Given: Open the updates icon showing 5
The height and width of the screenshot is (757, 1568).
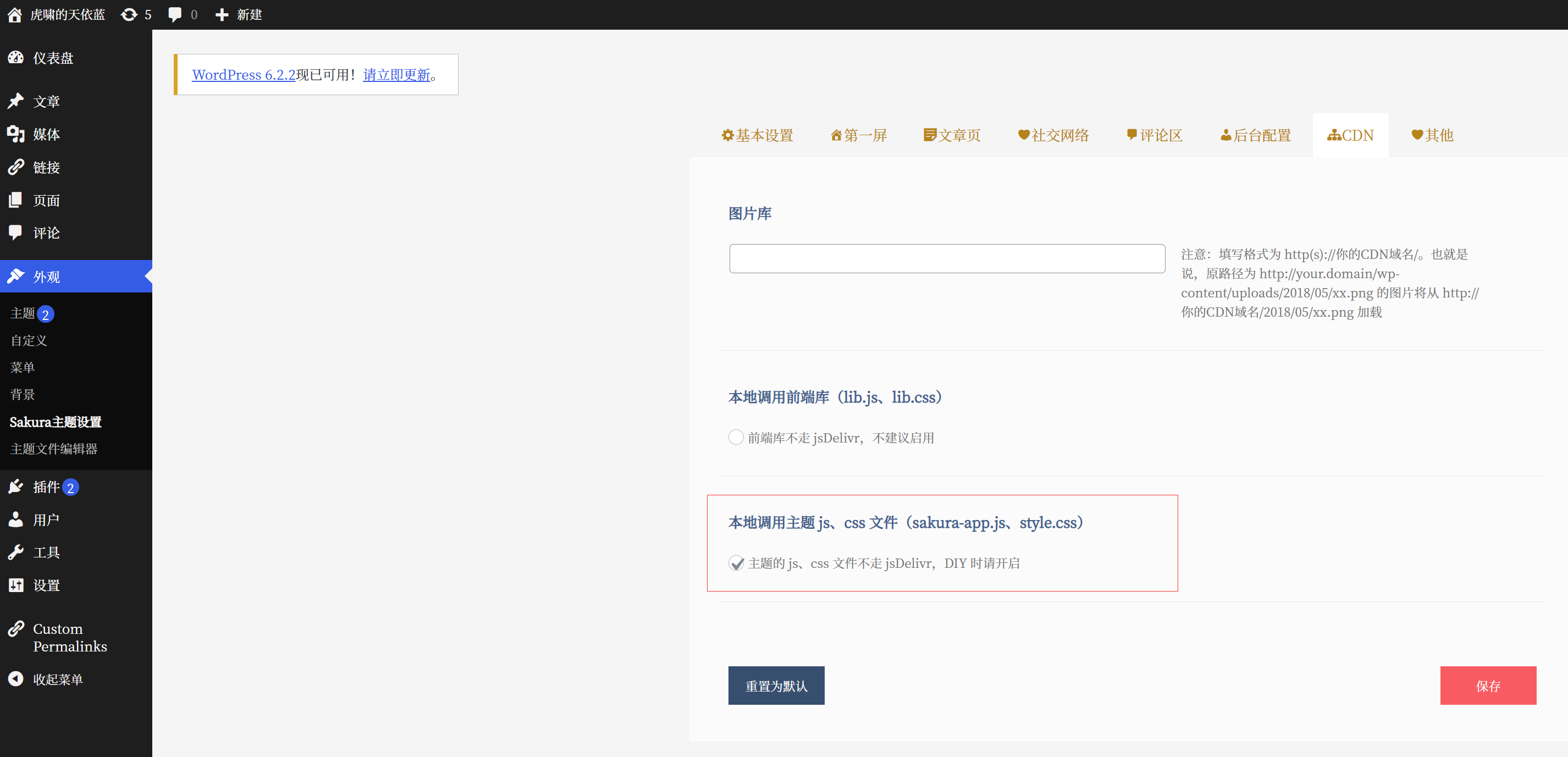Looking at the screenshot, I should click(x=129, y=15).
